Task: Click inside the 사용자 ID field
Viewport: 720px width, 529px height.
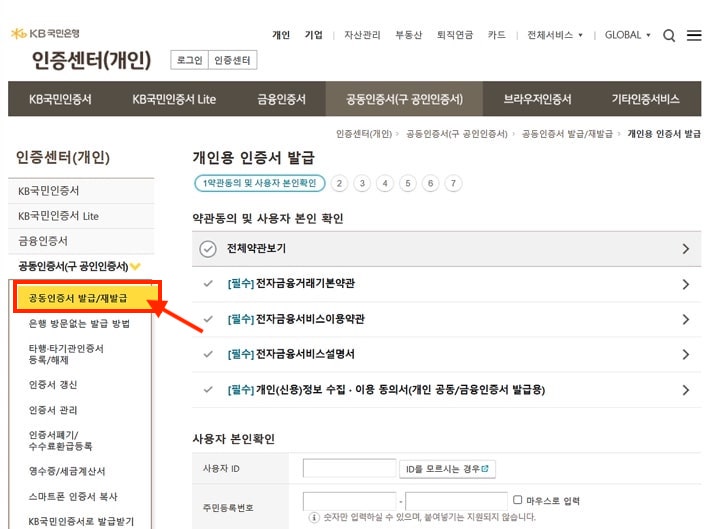Action: (349, 468)
